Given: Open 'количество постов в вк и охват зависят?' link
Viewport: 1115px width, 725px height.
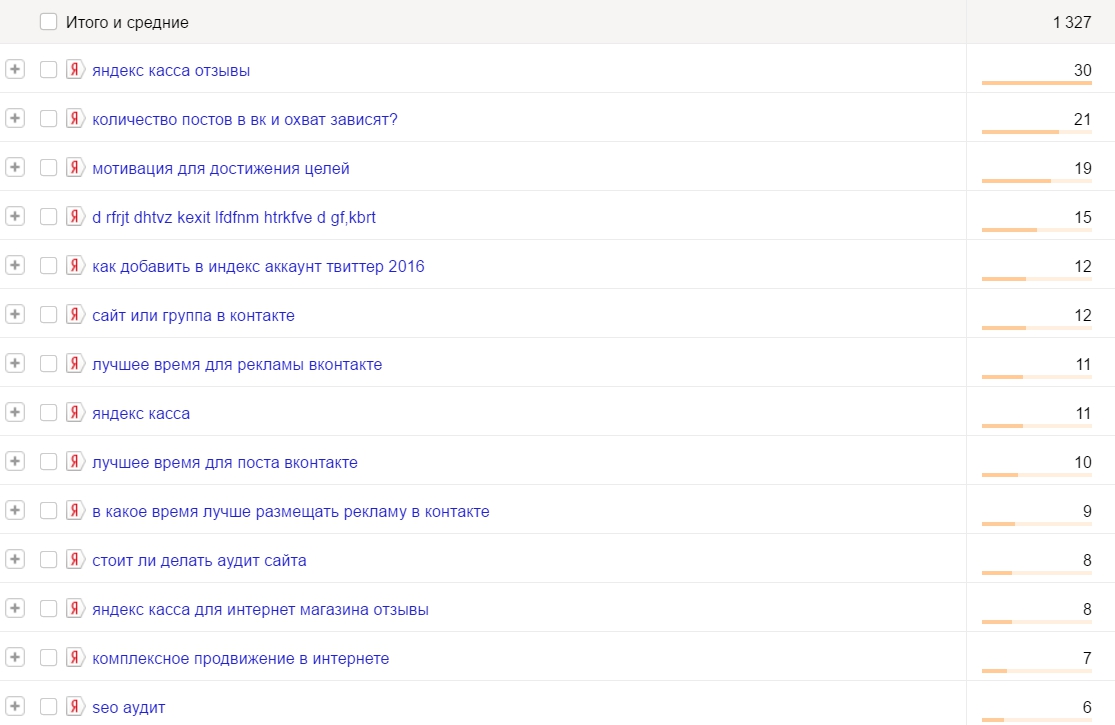Looking at the screenshot, I should 245,120.
